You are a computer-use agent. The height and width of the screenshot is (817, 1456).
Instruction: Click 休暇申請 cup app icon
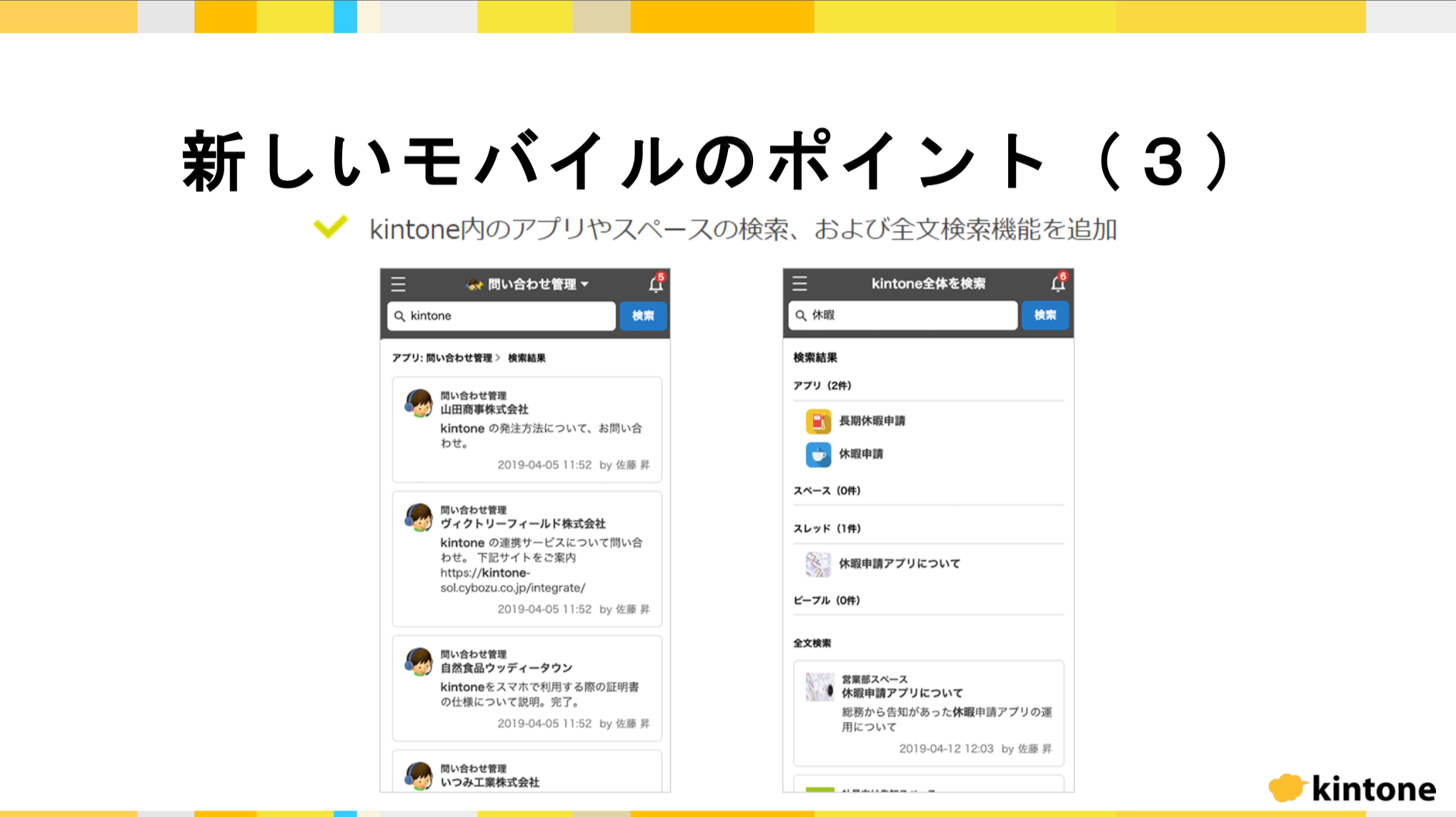point(818,454)
